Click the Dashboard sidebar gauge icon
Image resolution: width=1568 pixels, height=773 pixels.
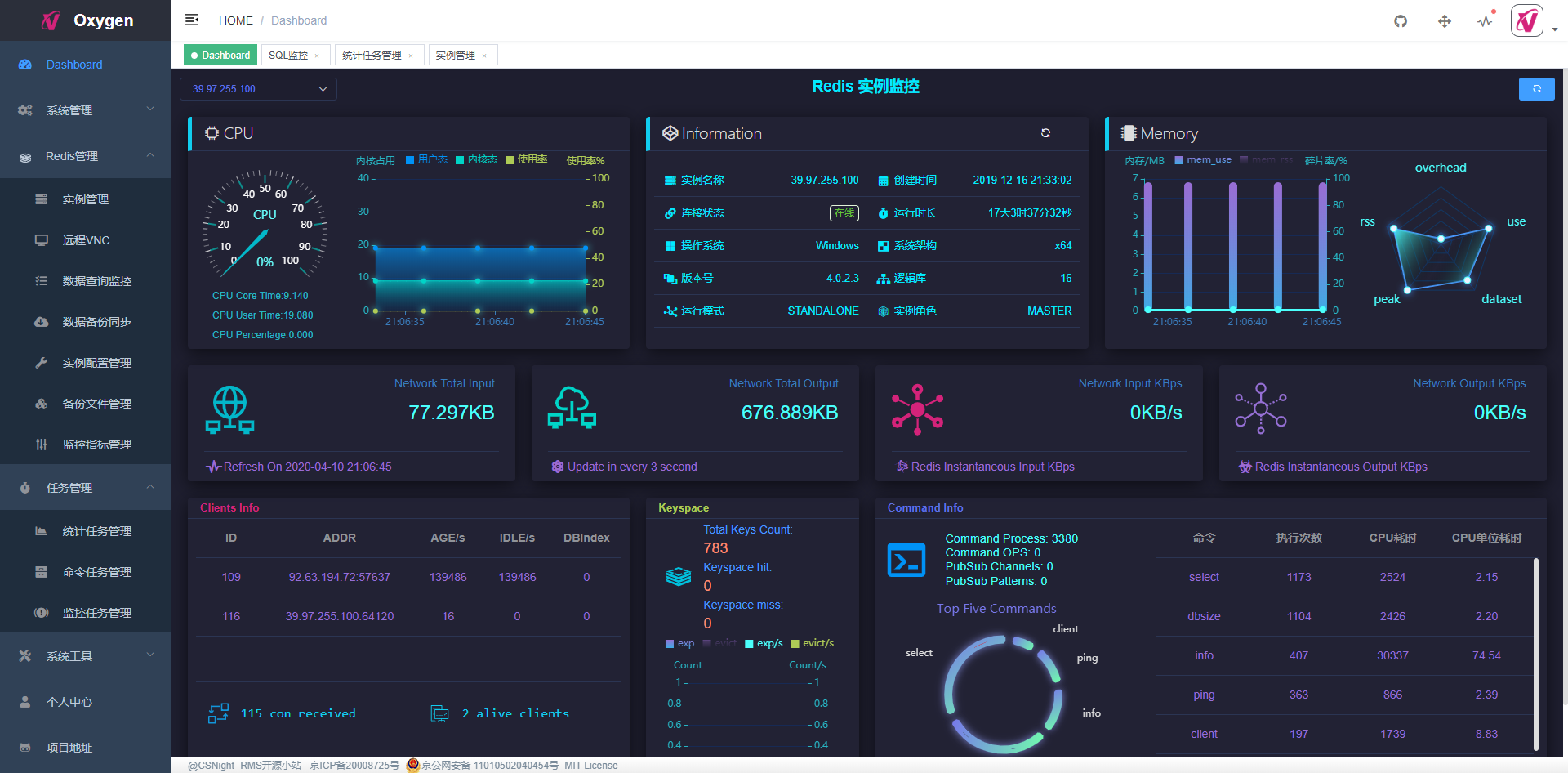[25, 65]
